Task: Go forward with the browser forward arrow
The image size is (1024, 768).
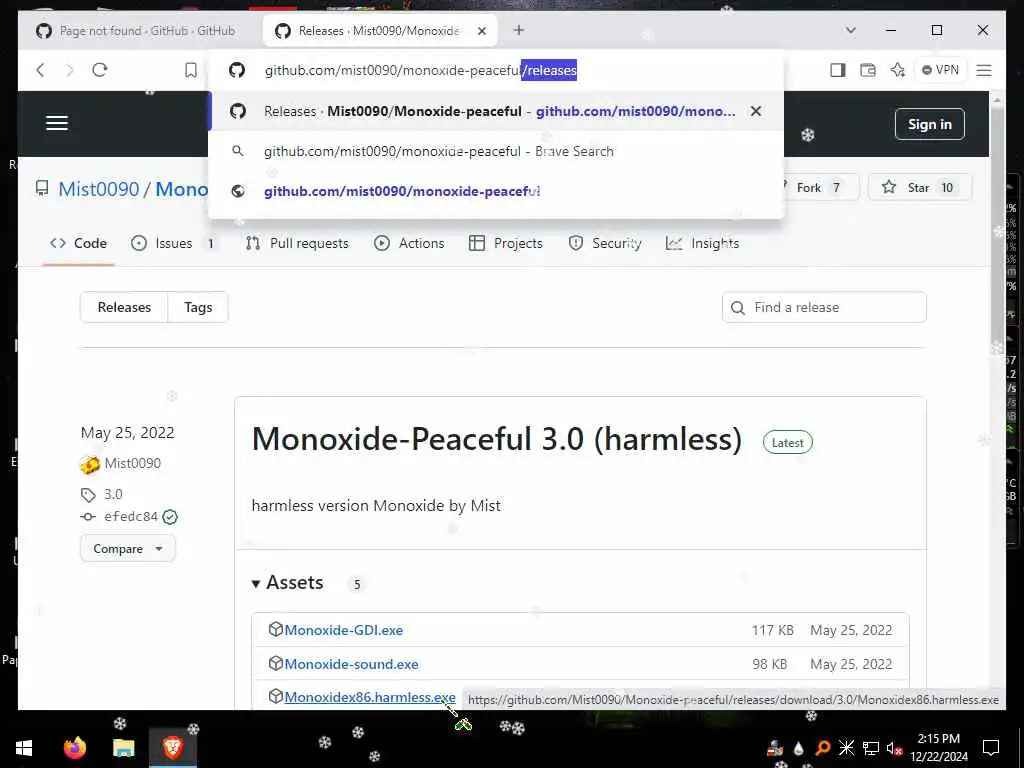Action: tap(70, 70)
